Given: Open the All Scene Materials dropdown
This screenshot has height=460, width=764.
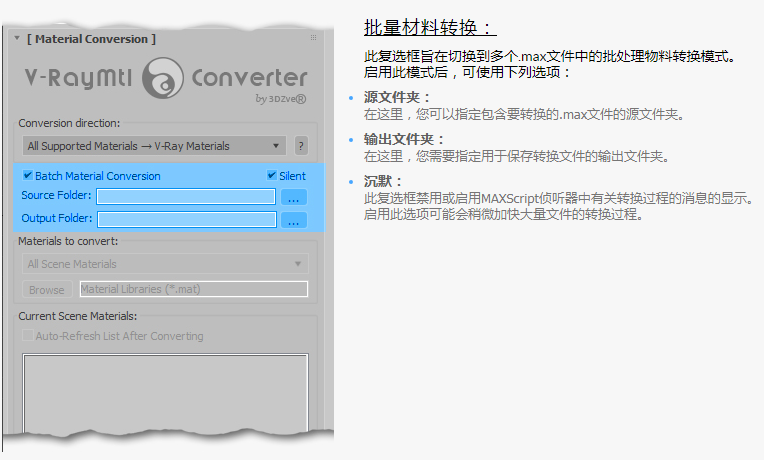Looking at the screenshot, I should pyautogui.click(x=165, y=264).
